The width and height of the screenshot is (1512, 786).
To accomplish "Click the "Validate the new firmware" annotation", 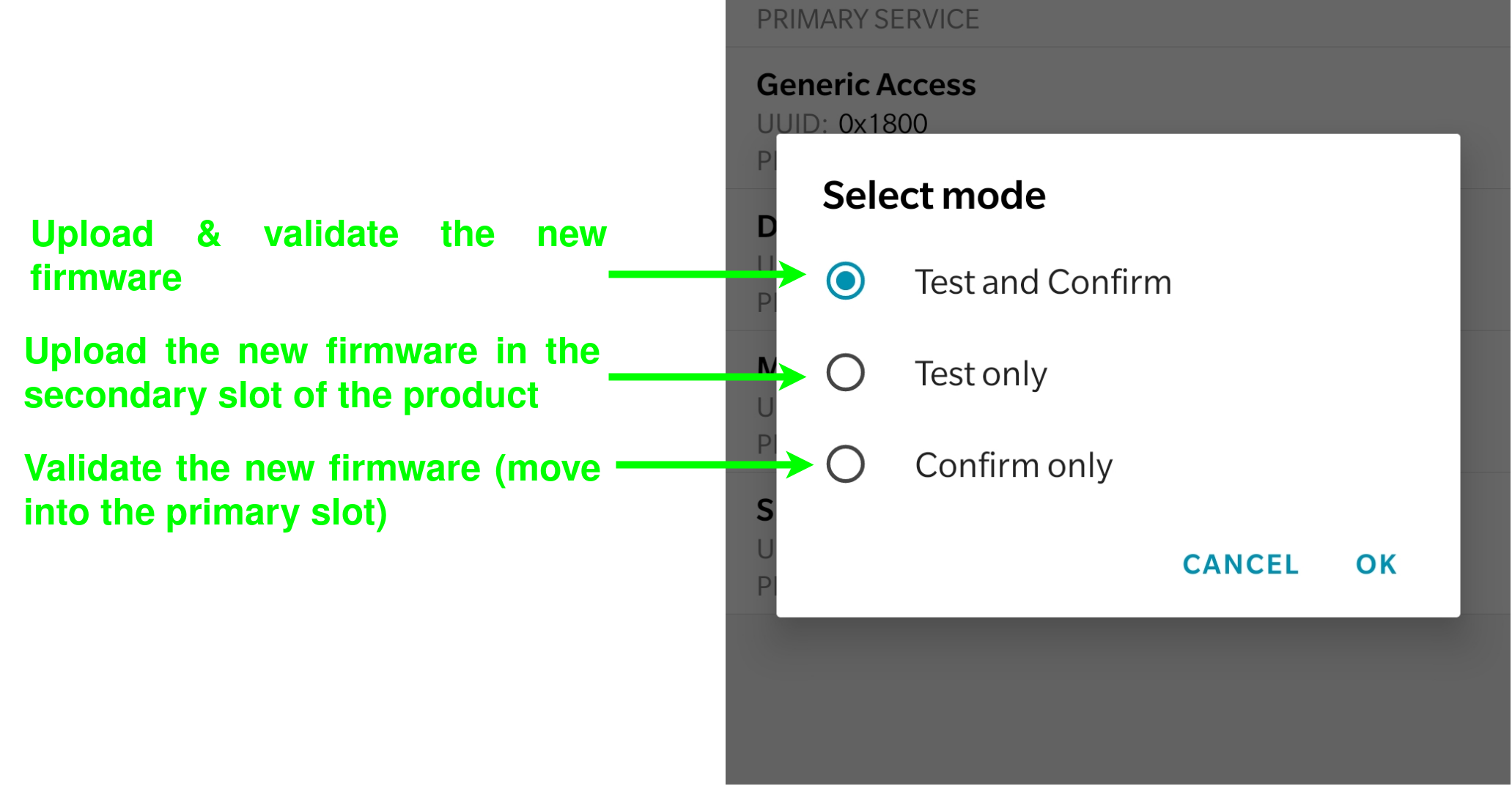I will pos(311,489).
